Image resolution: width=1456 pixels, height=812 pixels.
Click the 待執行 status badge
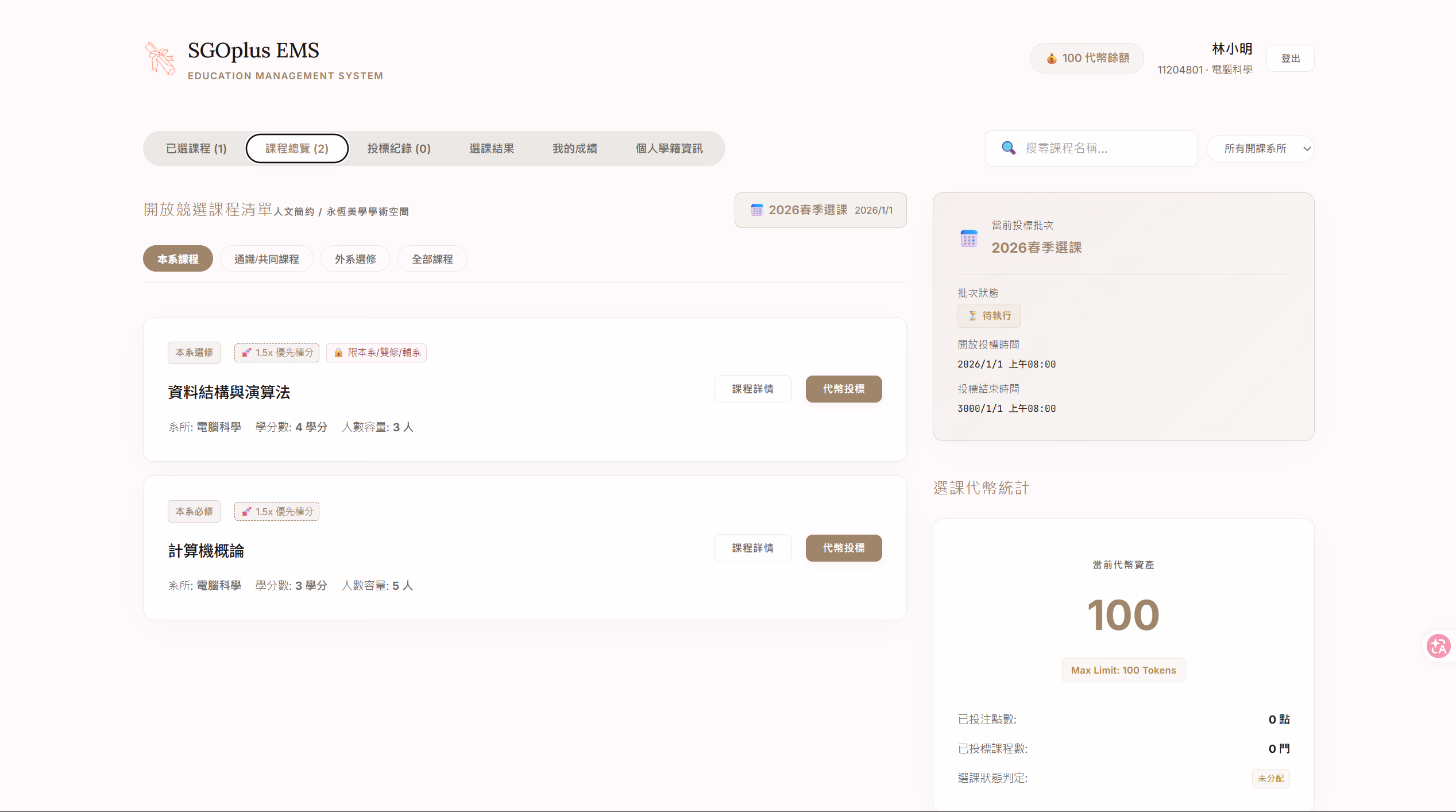coord(989,316)
